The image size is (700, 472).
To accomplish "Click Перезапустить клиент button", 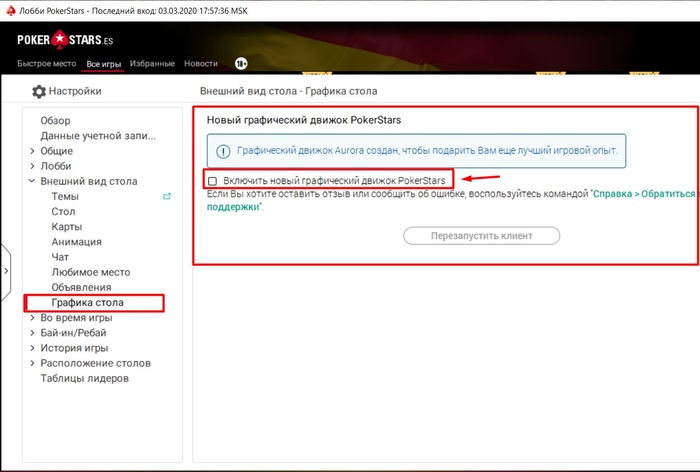I will [481, 236].
